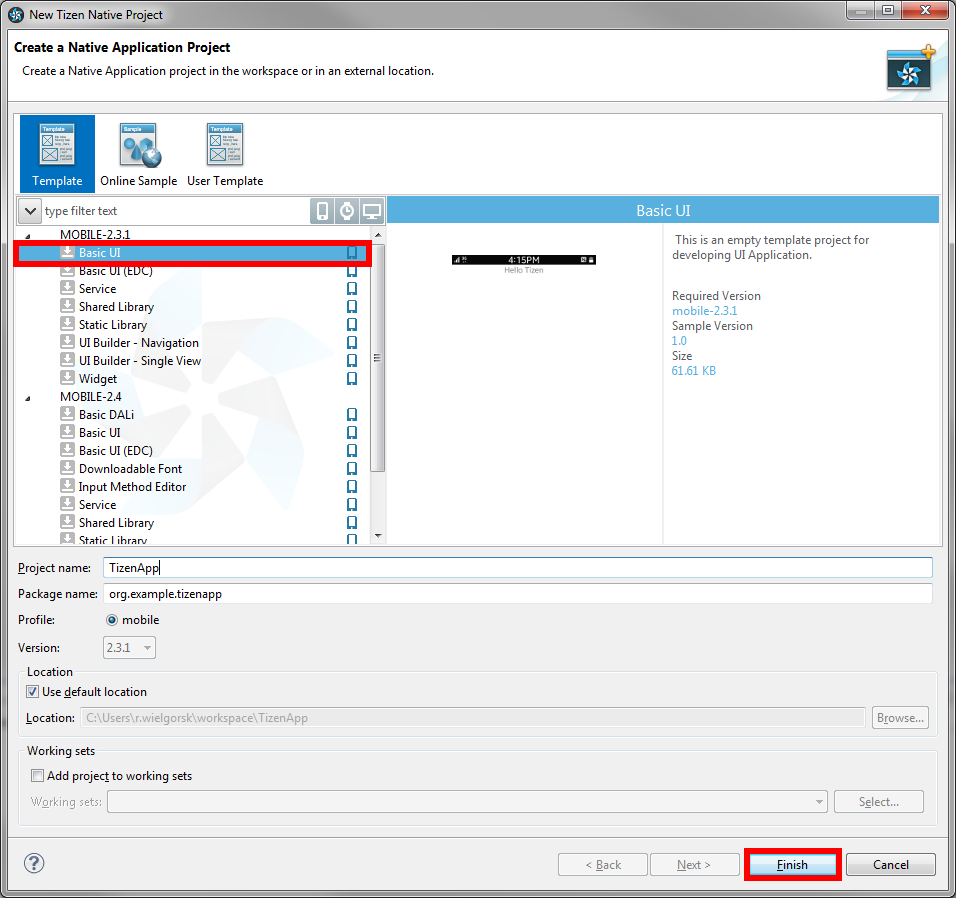Click download icon beside Basic DALi
The width and height of the screenshot is (956, 898).
point(67,415)
